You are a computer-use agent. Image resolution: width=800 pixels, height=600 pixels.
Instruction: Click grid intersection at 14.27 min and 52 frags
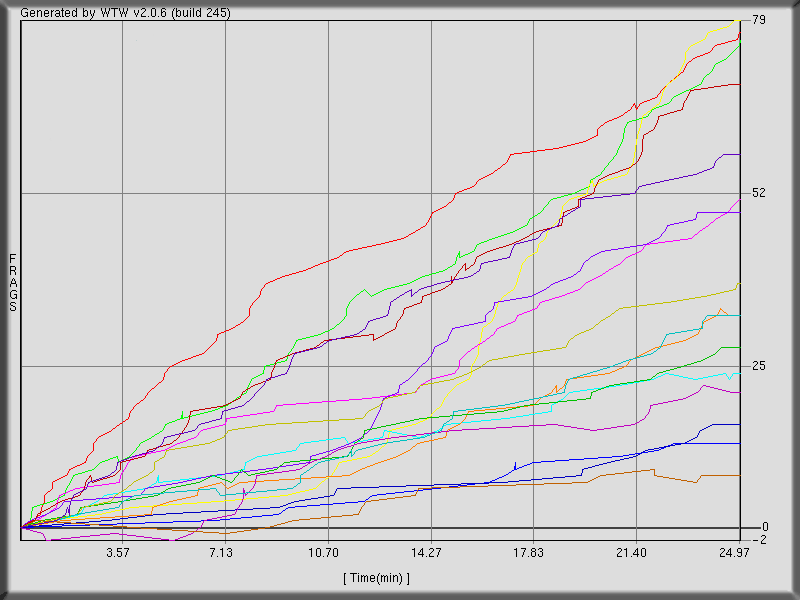click(x=431, y=193)
